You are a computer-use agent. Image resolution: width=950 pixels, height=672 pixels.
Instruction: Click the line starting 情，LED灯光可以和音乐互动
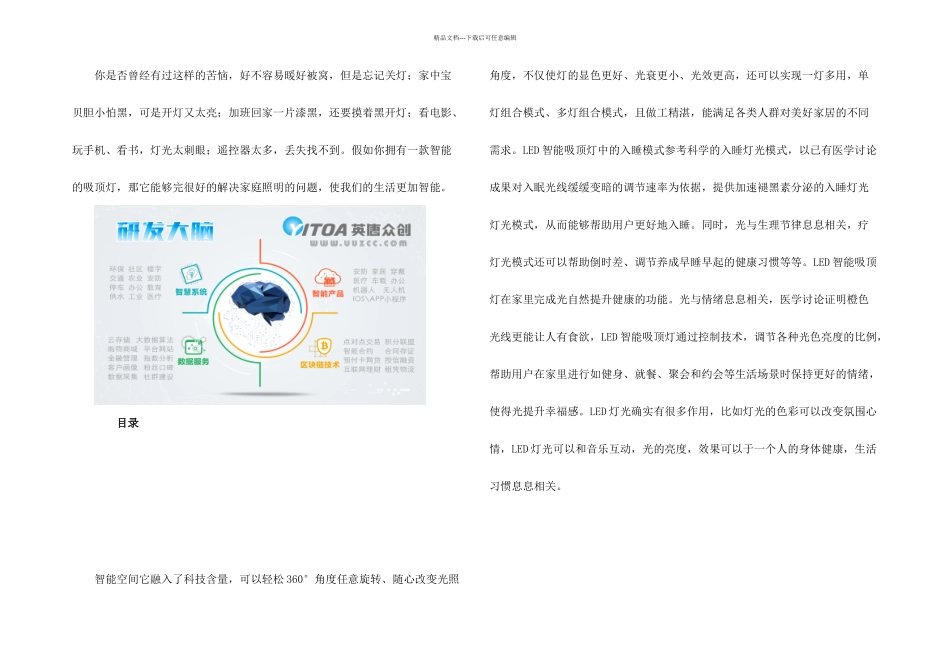coord(683,449)
